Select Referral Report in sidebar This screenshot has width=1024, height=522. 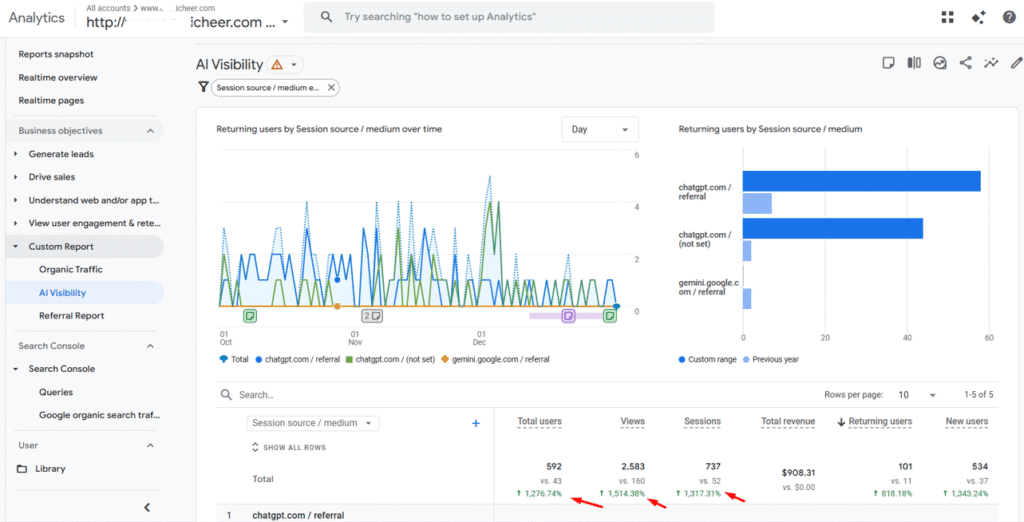click(71, 315)
